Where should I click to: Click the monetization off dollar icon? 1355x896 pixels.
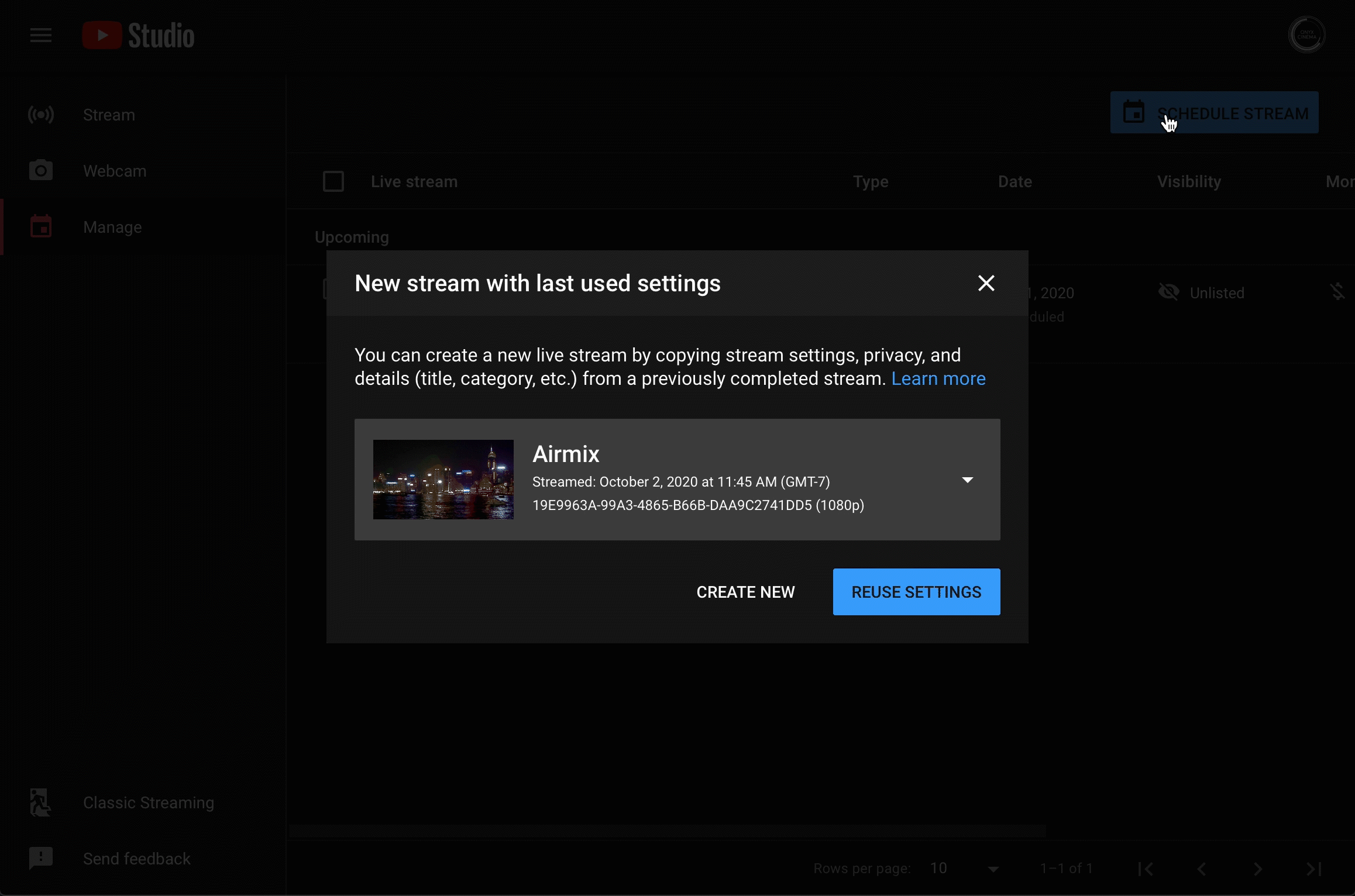pos(1337,292)
